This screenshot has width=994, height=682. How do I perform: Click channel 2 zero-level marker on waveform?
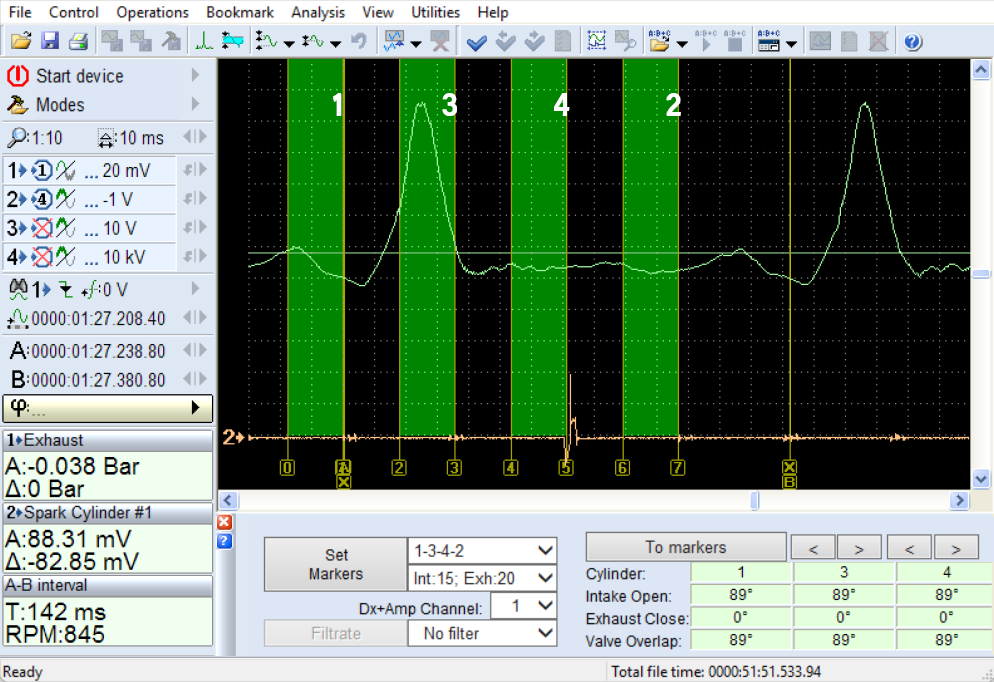coord(233,437)
